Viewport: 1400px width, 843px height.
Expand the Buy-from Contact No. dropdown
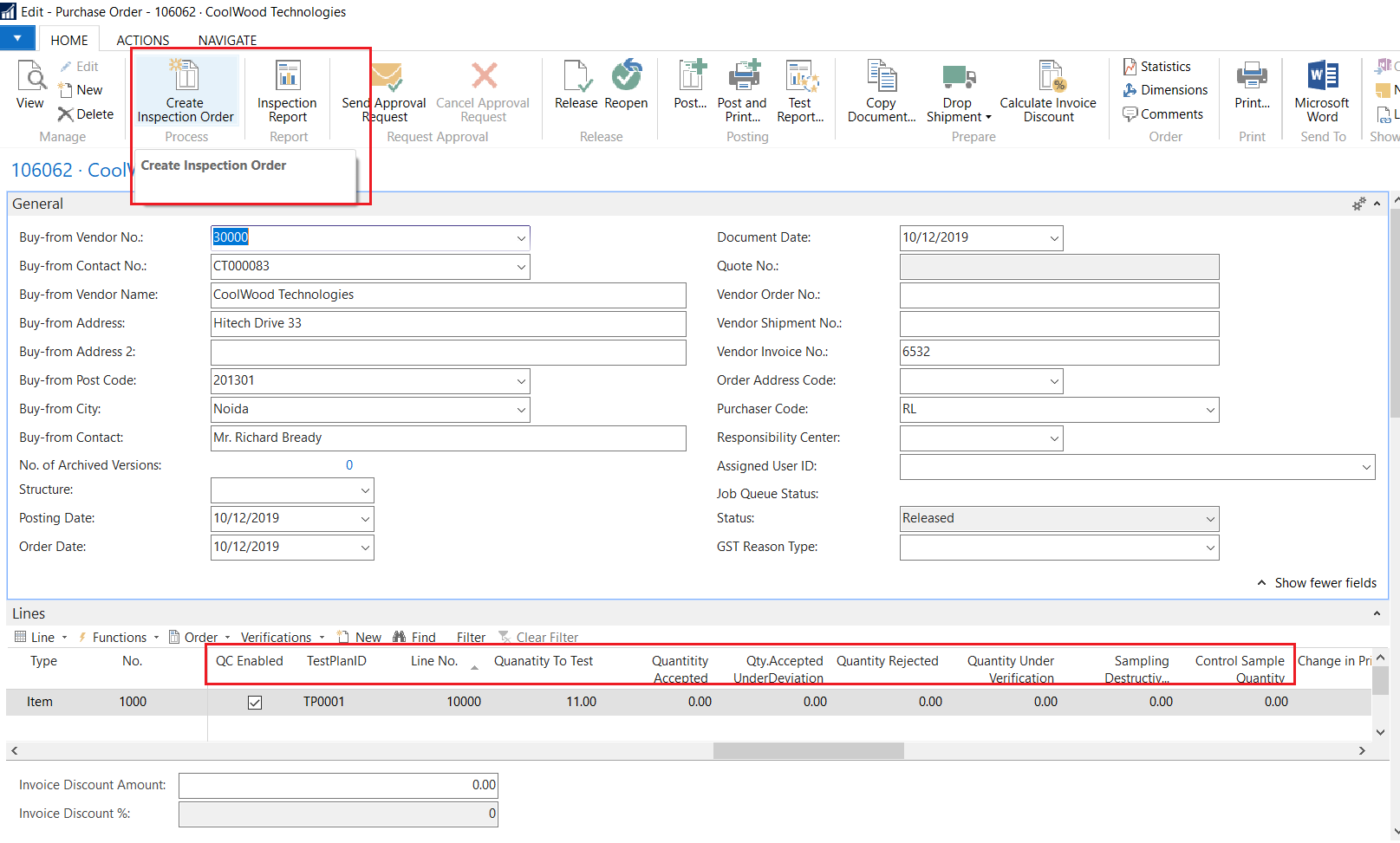pyautogui.click(x=521, y=267)
